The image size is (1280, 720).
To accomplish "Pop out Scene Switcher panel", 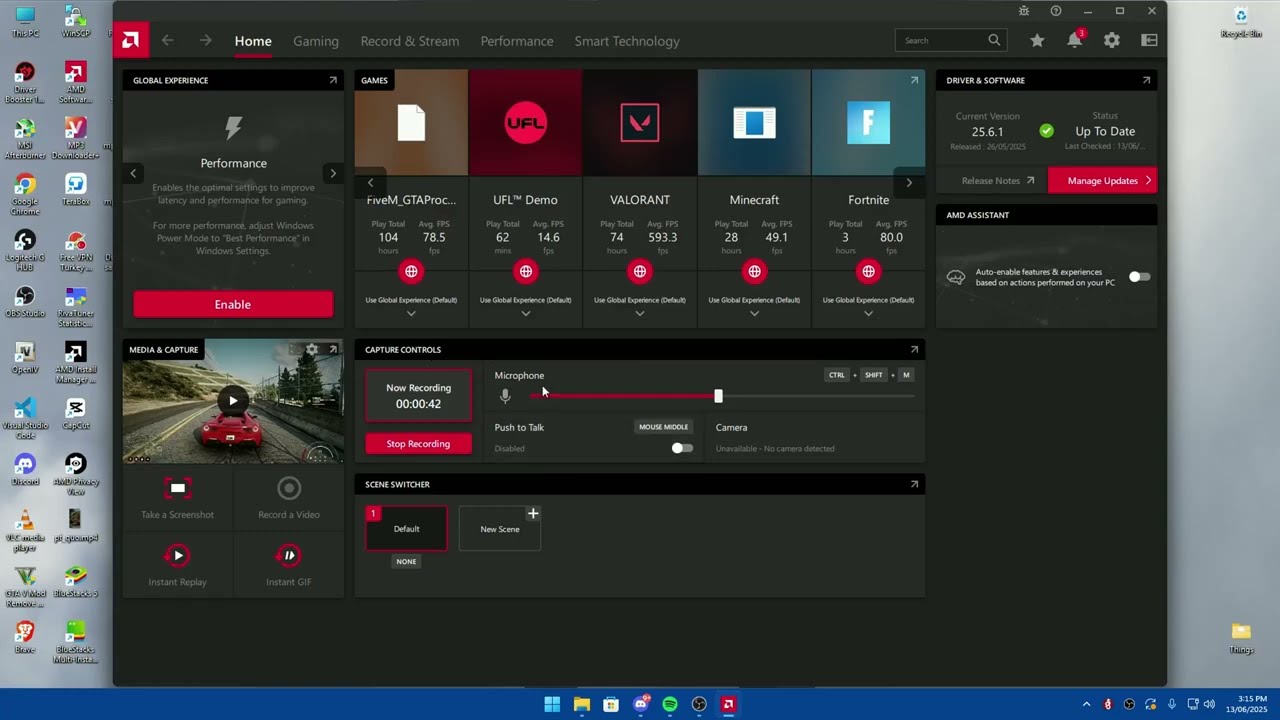I will [x=914, y=484].
